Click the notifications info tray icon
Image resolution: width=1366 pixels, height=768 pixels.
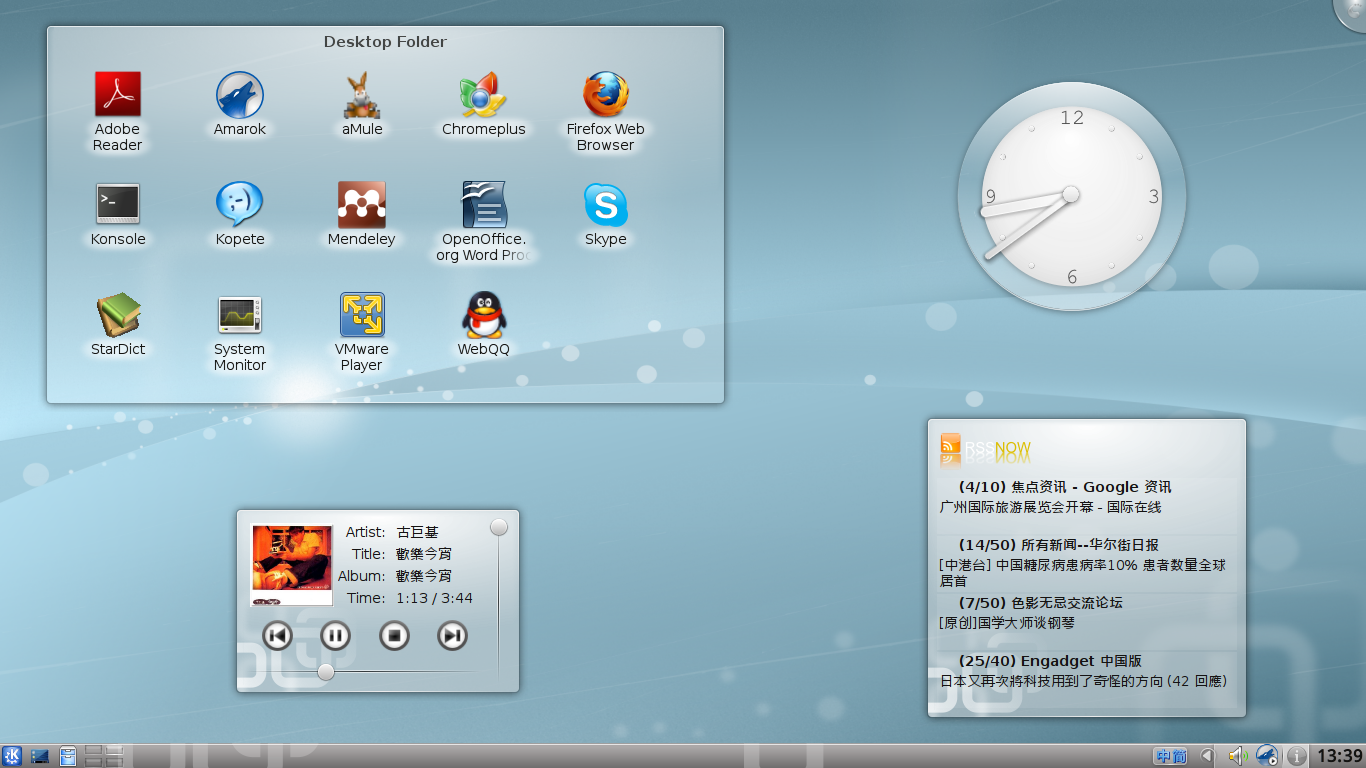[x=1296, y=756]
